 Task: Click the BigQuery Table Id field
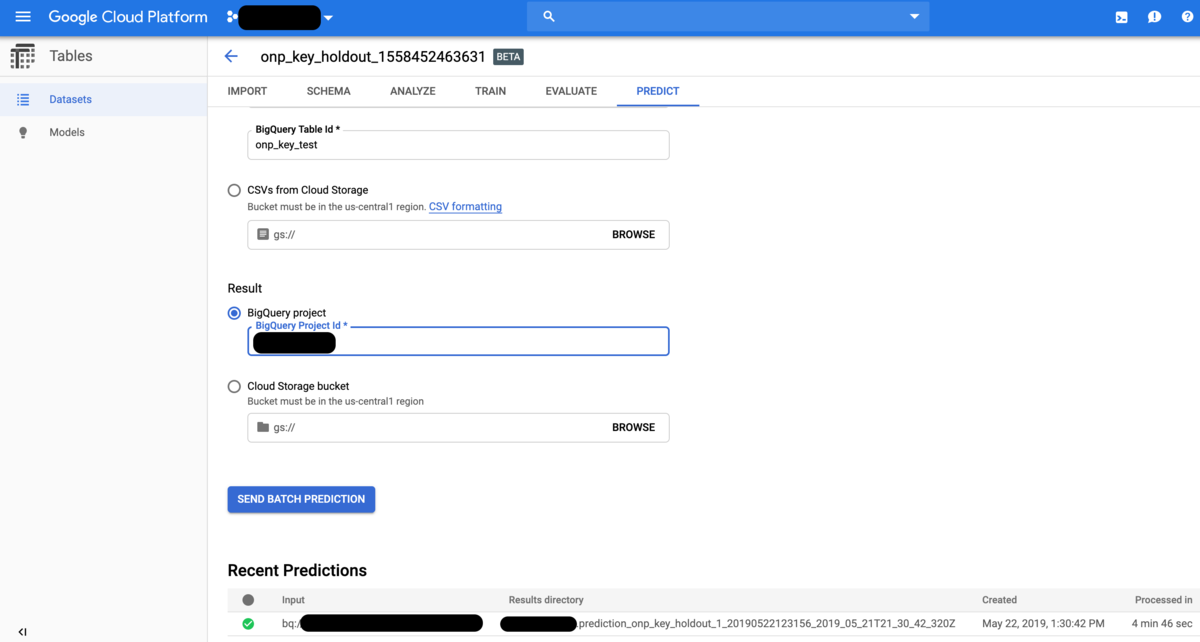[458, 145]
